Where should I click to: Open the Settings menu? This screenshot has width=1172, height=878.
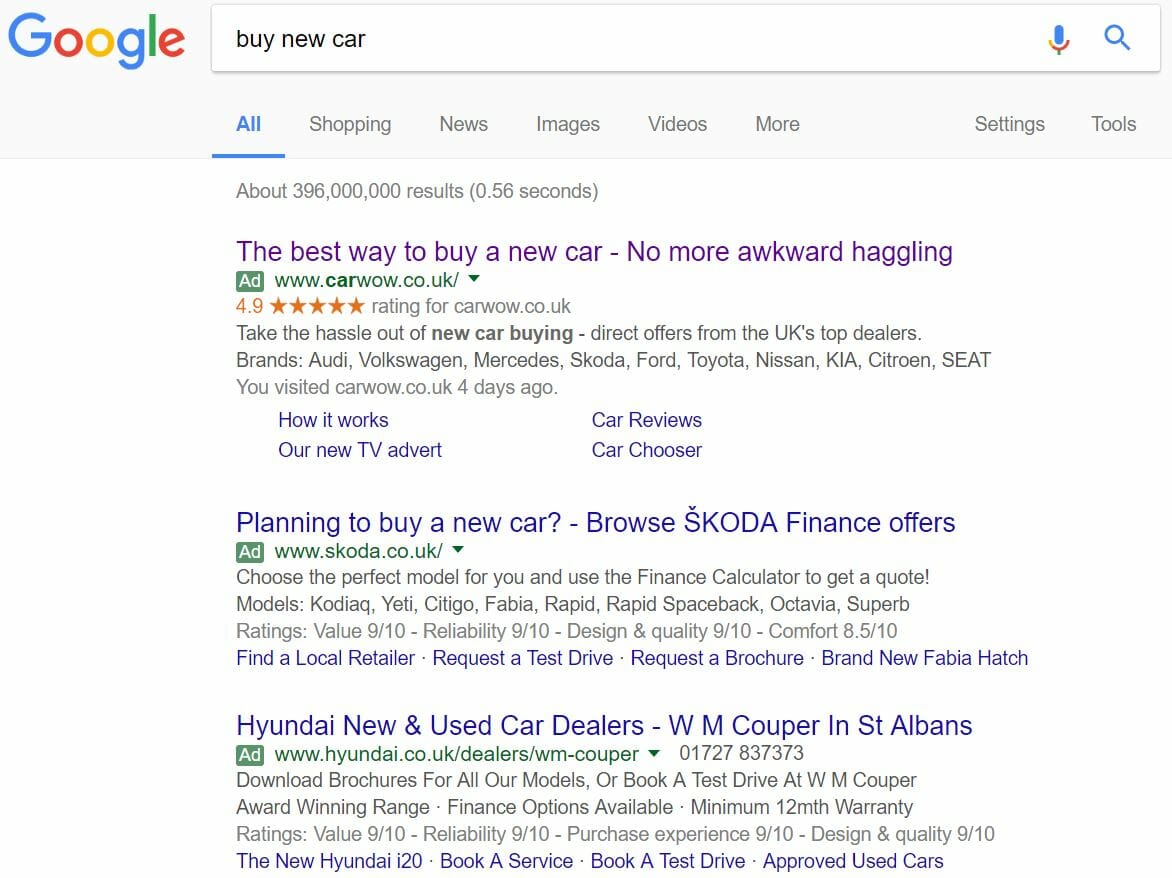point(1009,124)
